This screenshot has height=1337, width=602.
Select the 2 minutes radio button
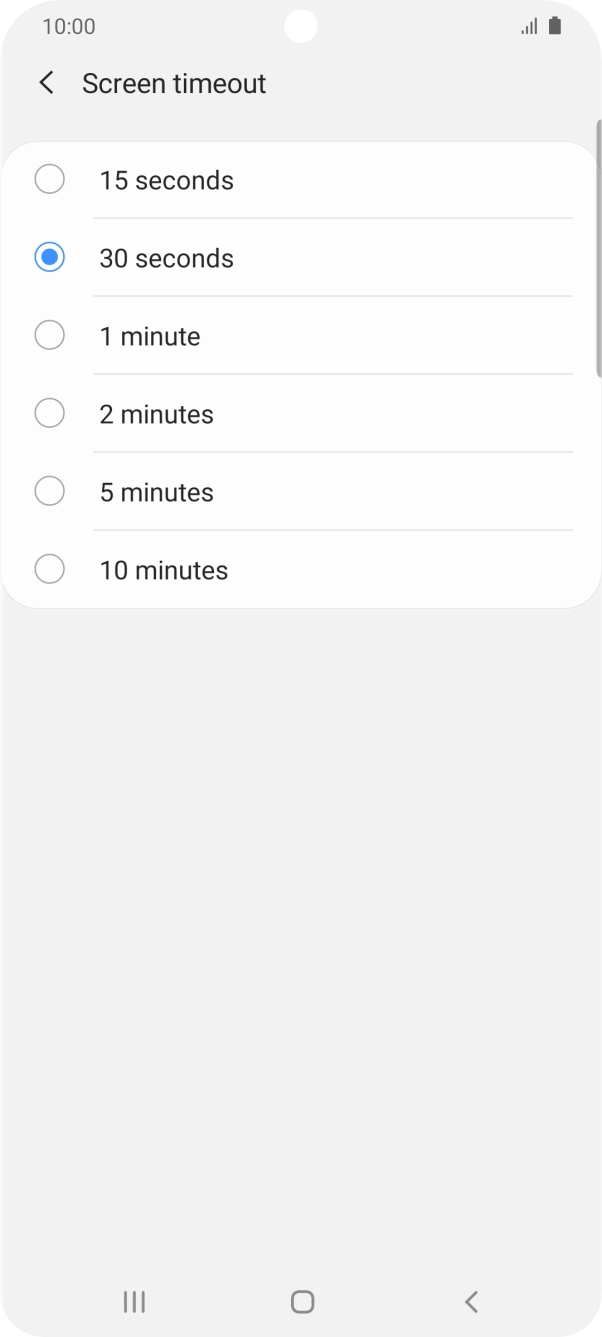49,413
